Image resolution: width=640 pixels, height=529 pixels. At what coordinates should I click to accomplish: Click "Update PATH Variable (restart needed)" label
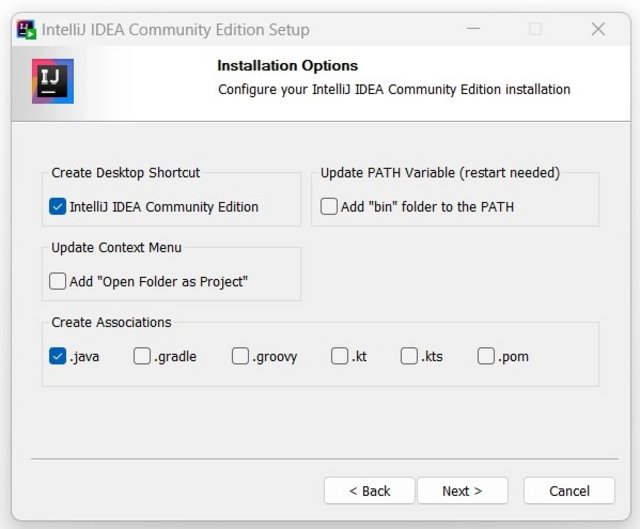440,173
